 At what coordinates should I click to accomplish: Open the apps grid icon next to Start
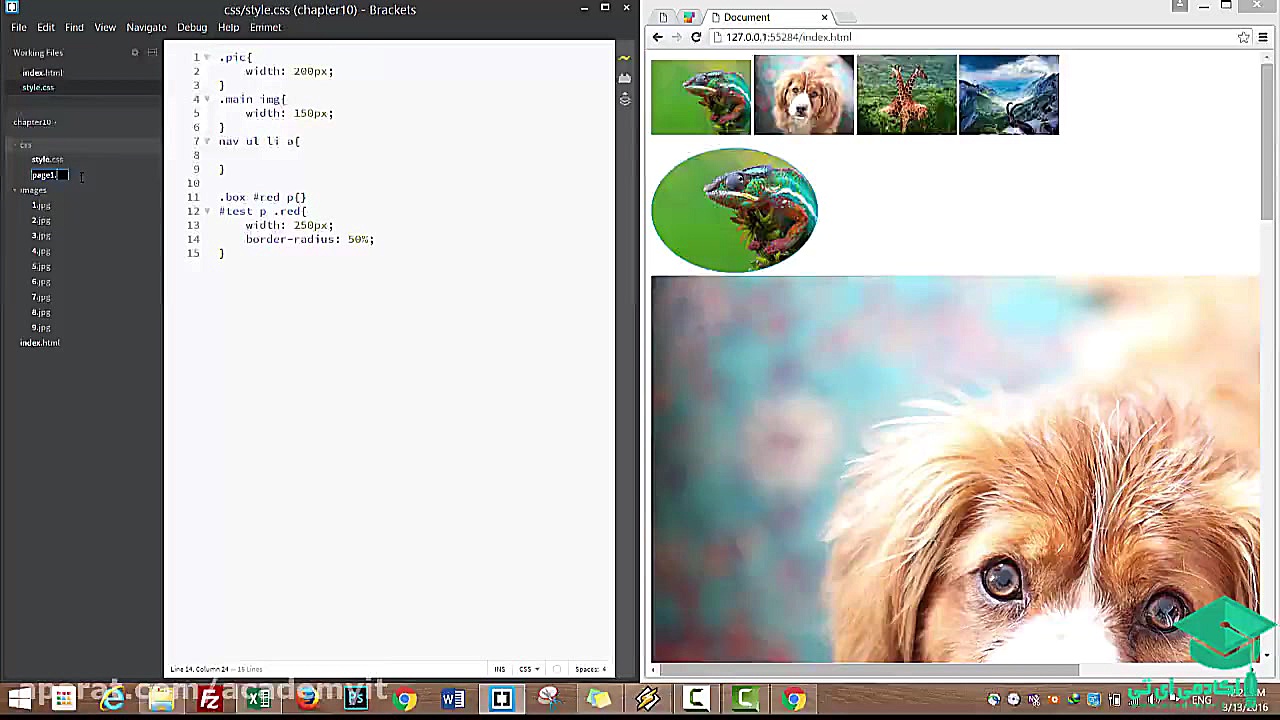tap(63, 698)
